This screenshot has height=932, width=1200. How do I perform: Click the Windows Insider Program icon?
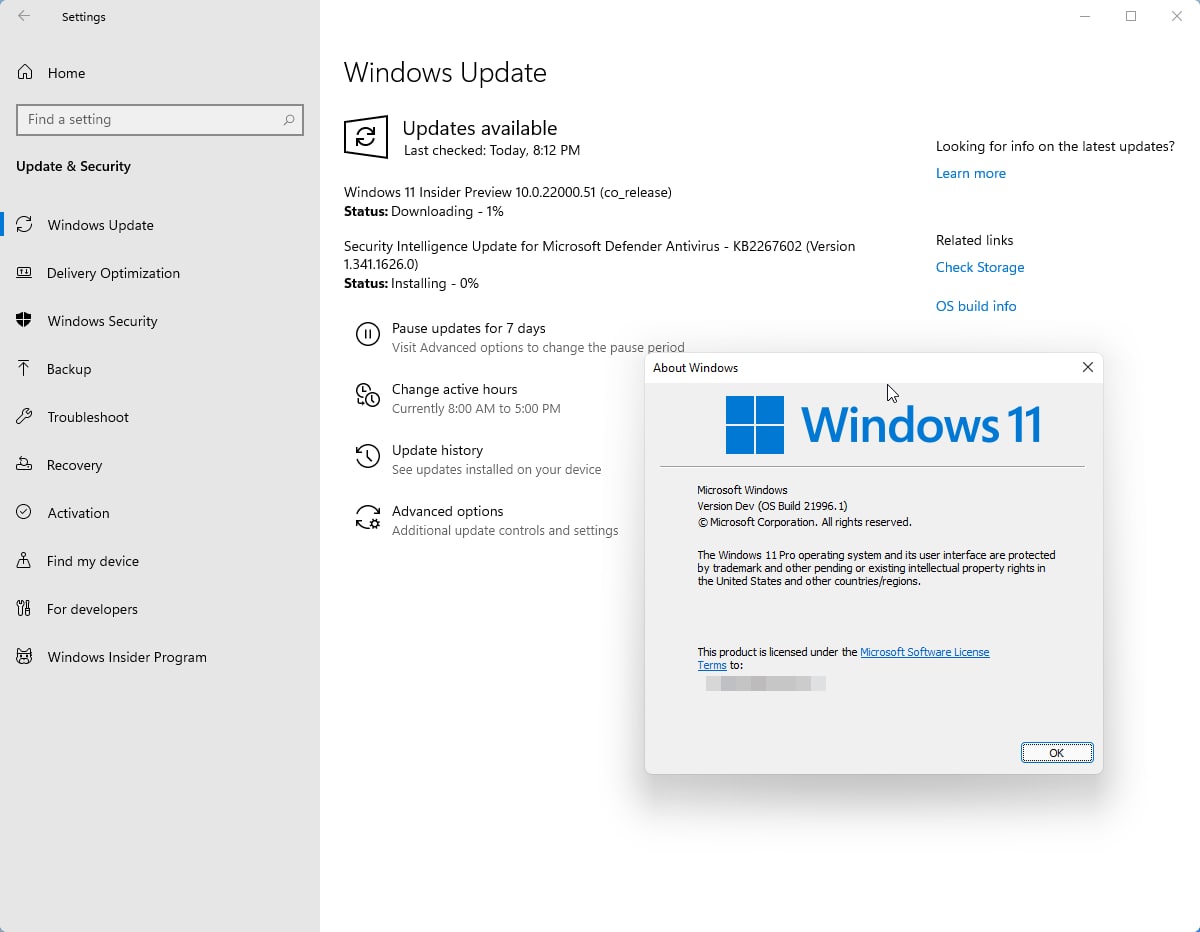(25, 657)
